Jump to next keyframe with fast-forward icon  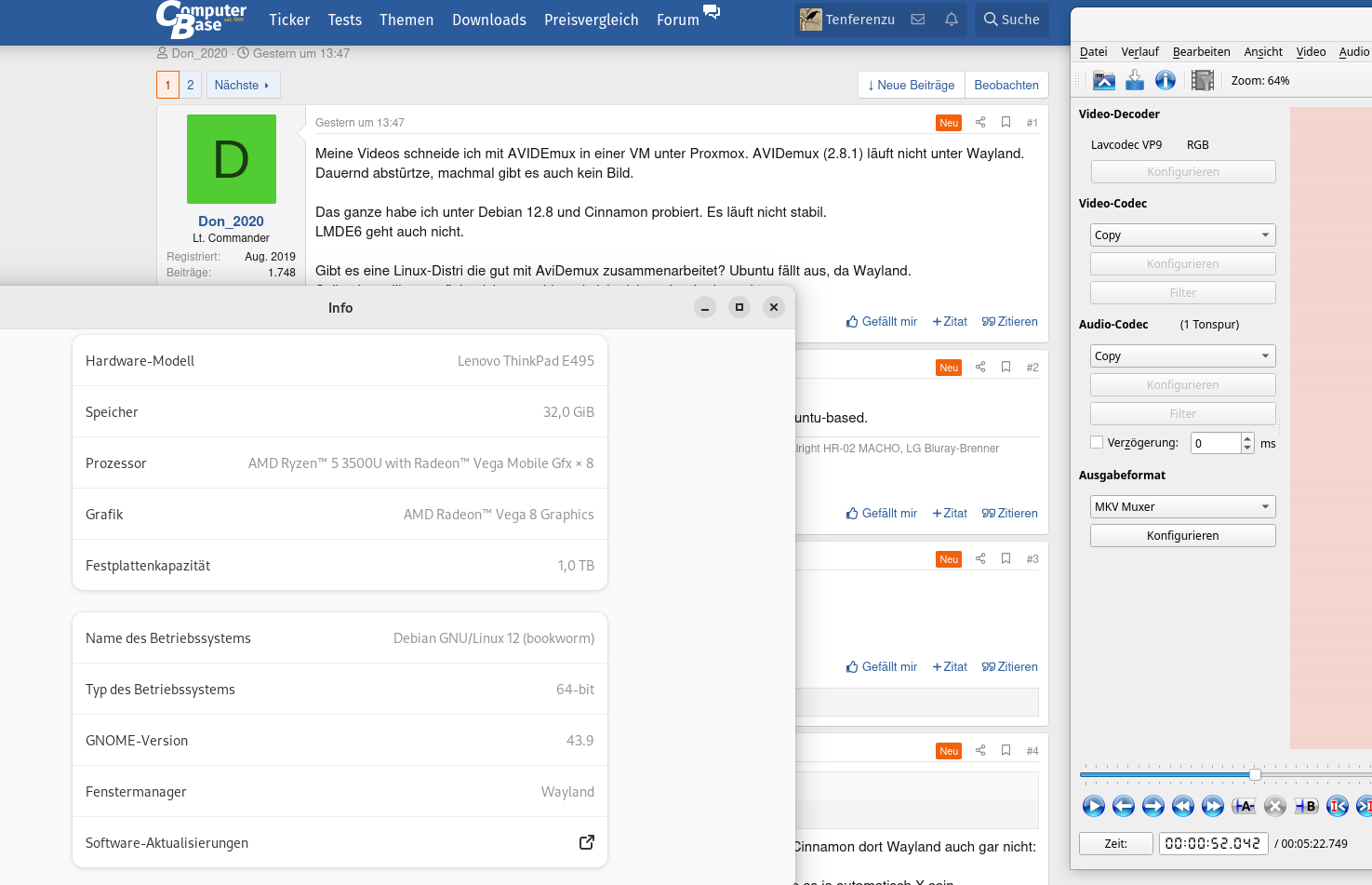tap(1213, 806)
